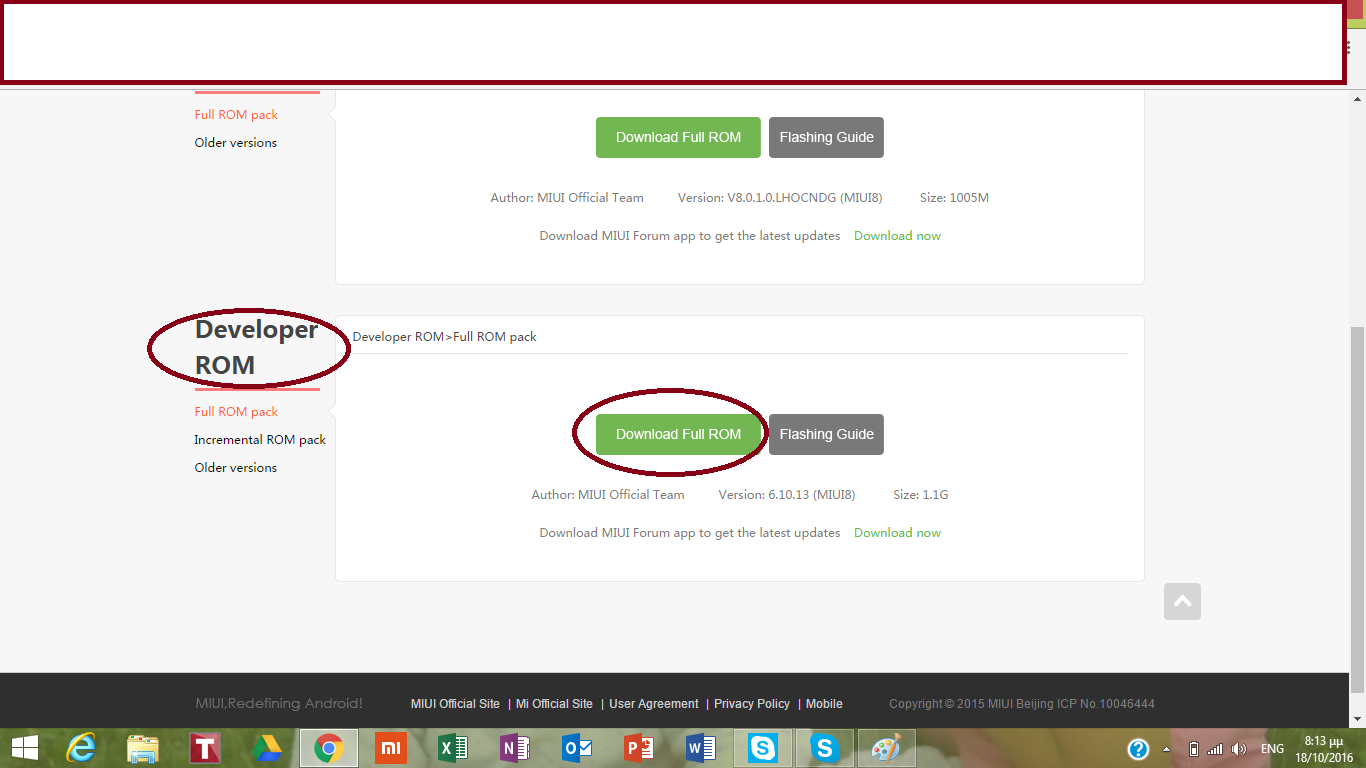Open Paint from the taskbar
1366x768 pixels.
(887, 748)
